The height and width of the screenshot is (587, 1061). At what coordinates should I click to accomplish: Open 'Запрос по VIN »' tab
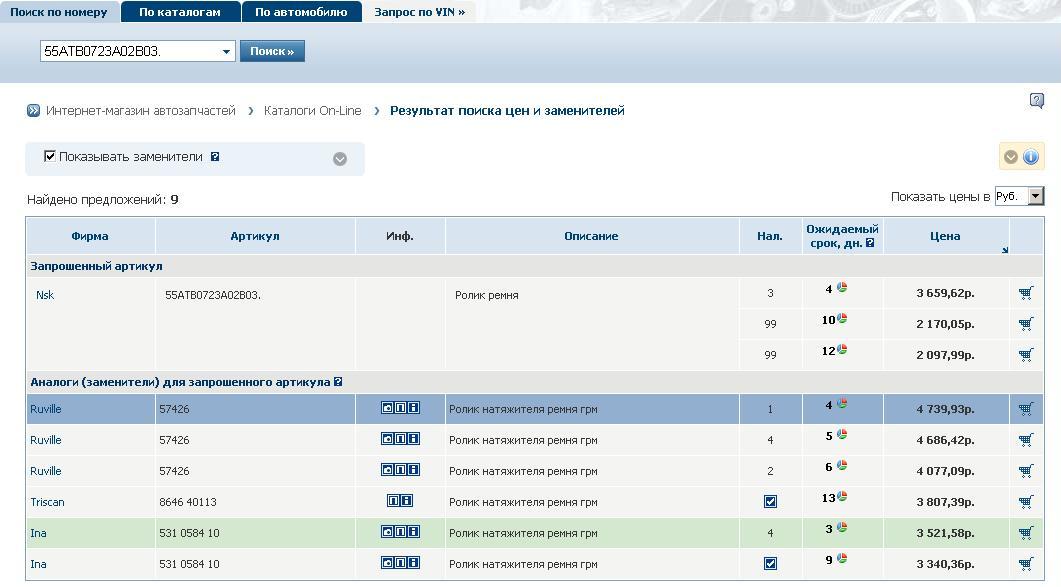point(420,12)
